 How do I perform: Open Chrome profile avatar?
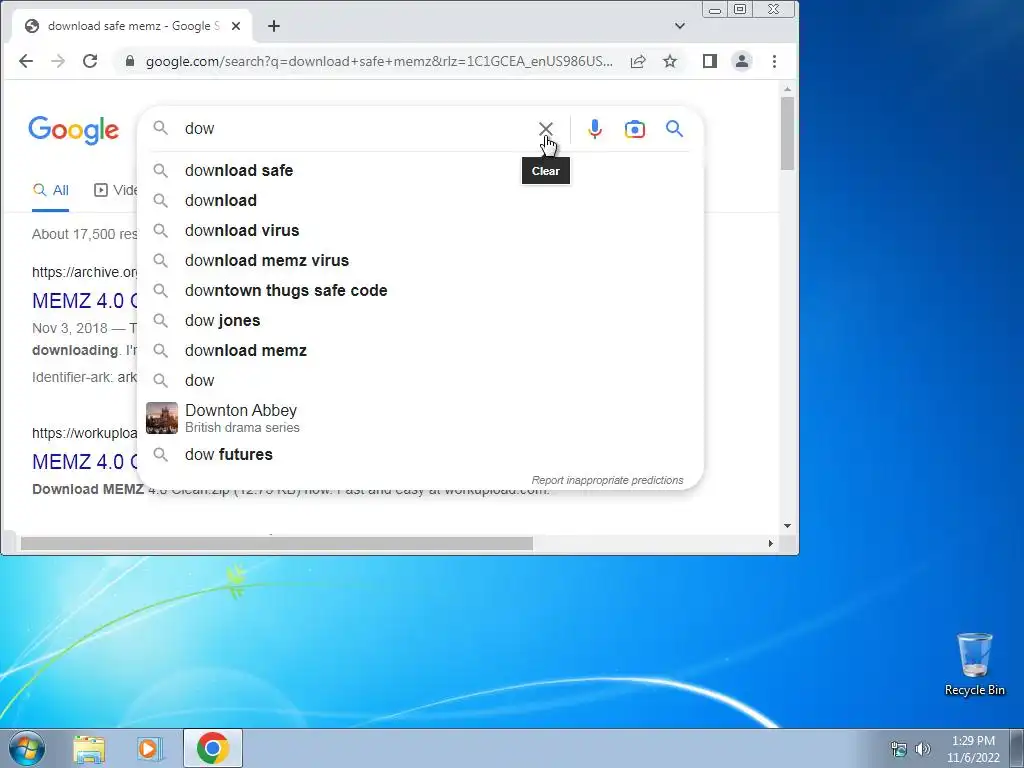tap(742, 61)
